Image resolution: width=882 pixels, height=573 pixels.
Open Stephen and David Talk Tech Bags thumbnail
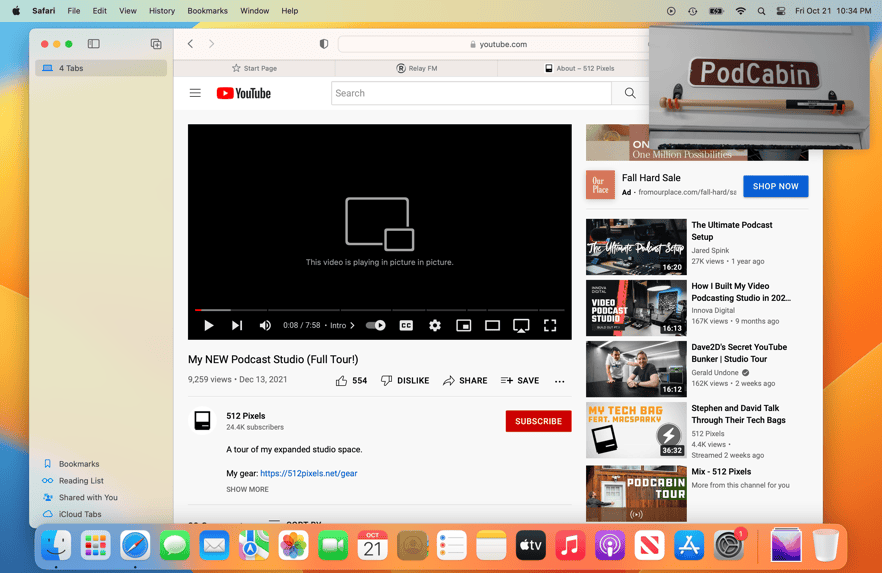[636, 430]
